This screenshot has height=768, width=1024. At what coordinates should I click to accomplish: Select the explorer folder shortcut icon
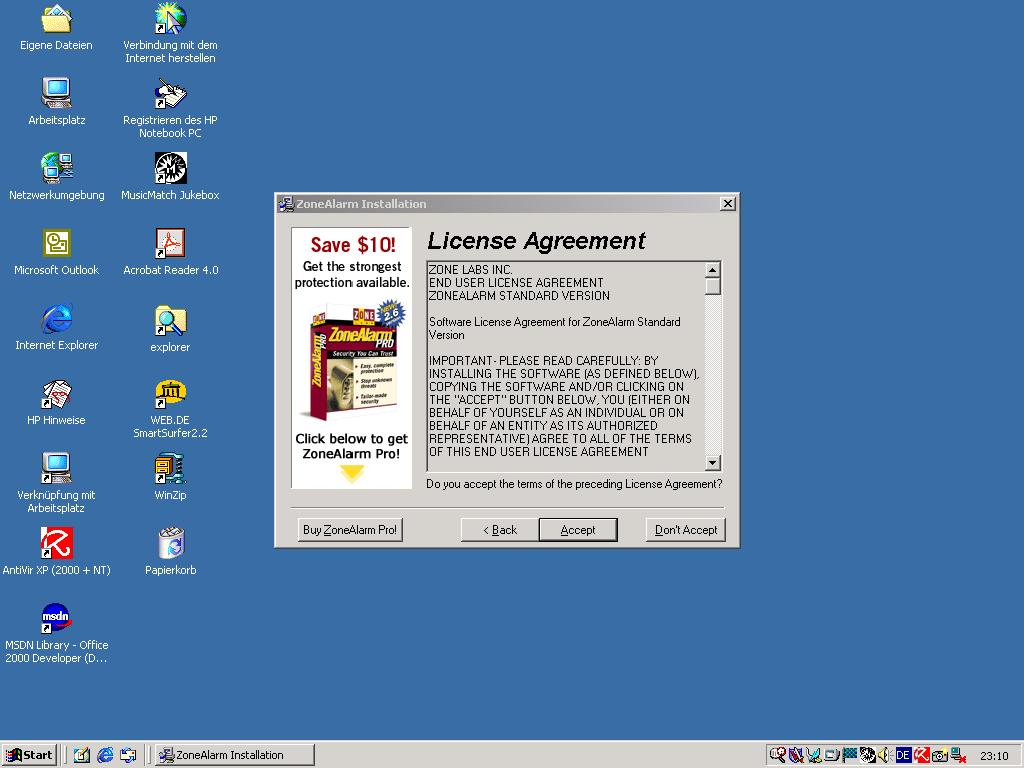(x=170, y=330)
